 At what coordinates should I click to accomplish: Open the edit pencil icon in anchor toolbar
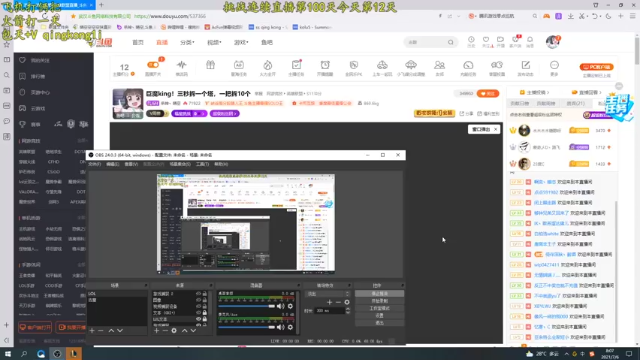(525, 65)
